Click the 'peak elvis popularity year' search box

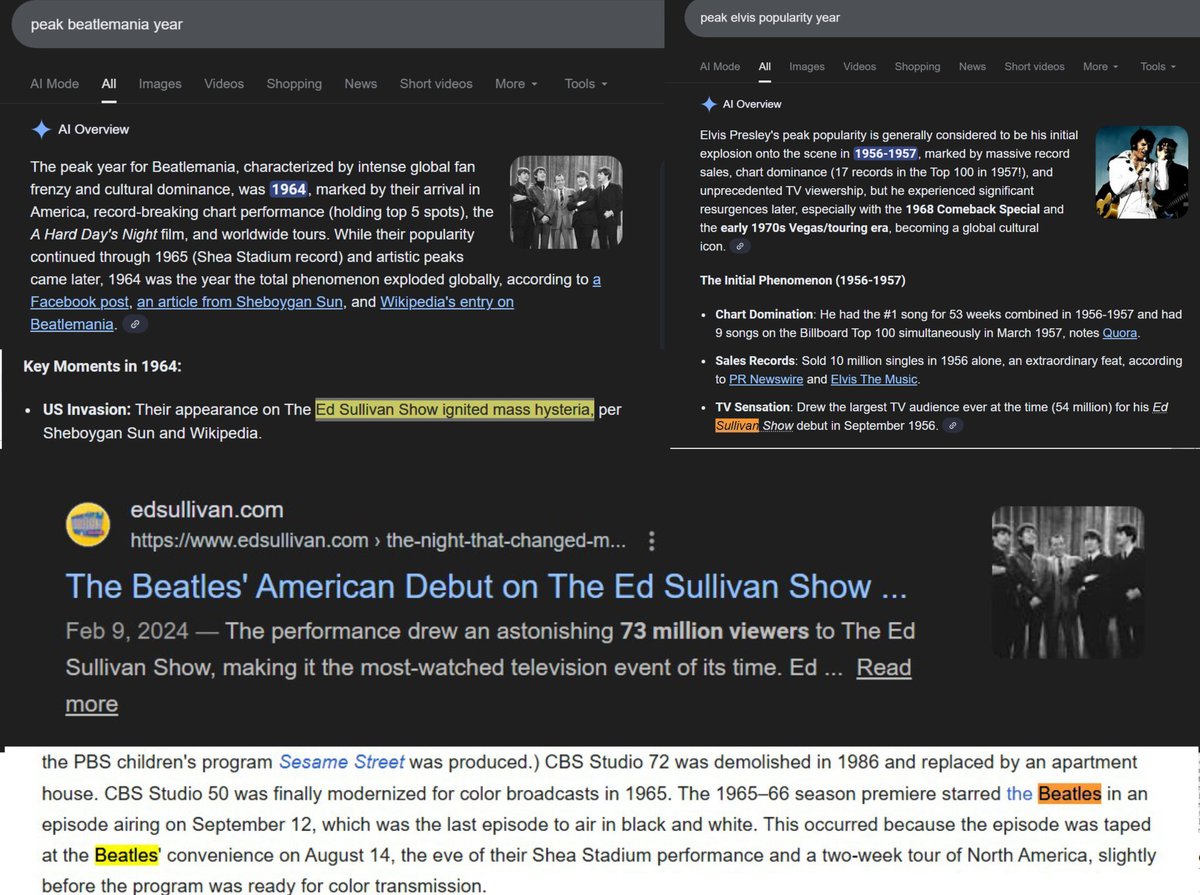940,18
